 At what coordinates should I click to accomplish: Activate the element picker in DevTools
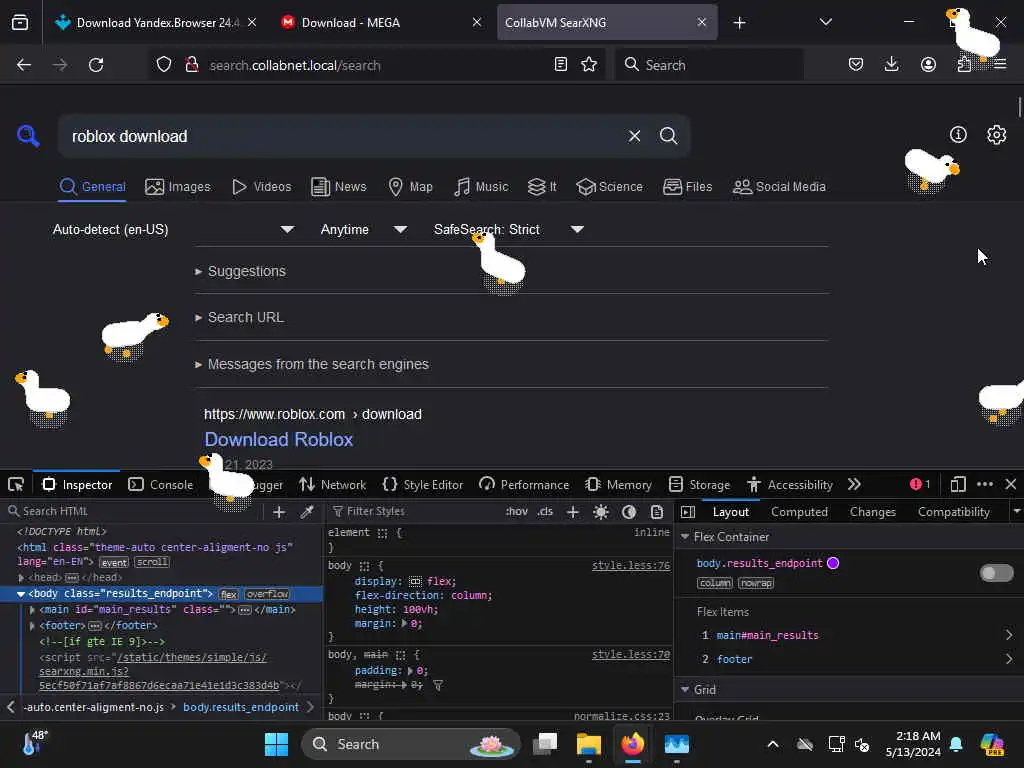(16, 485)
